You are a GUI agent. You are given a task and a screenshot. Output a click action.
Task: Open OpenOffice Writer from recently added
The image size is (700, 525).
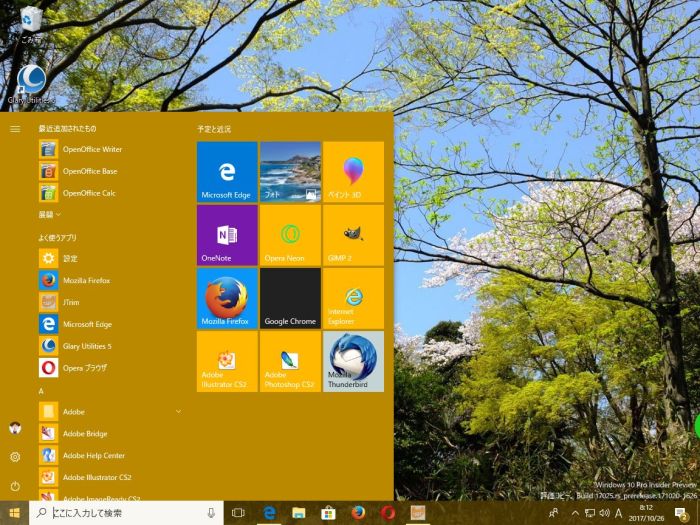[92, 149]
